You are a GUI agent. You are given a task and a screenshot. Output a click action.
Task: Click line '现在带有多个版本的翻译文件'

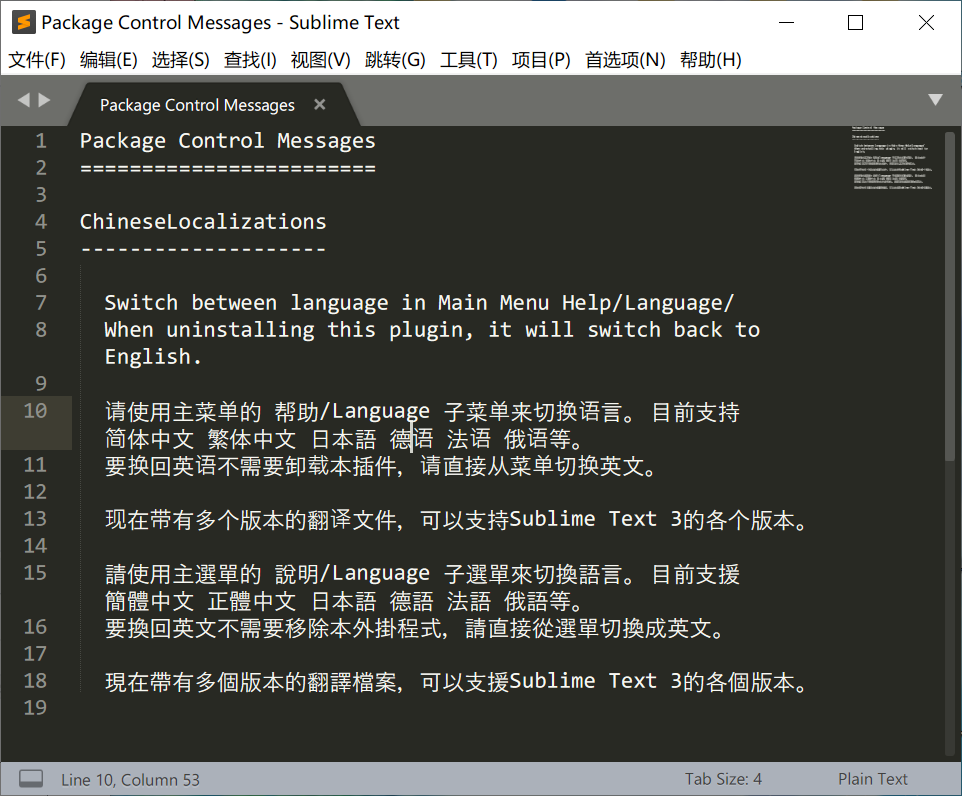(457, 520)
